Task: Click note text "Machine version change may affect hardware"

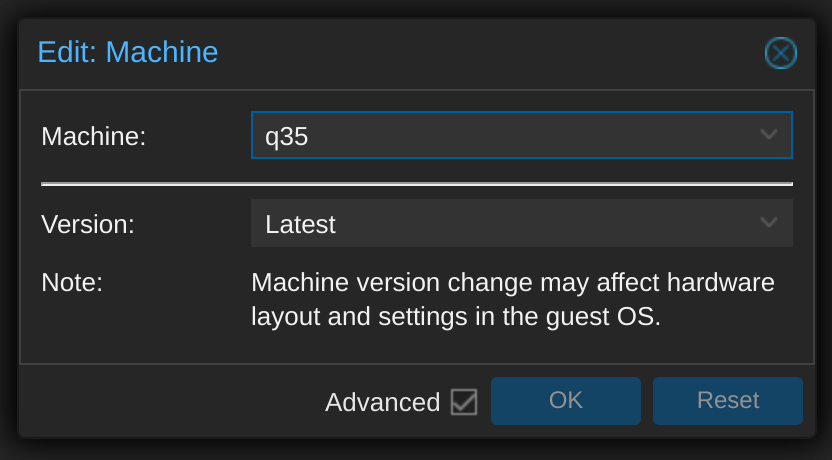Action: (512, 282)
